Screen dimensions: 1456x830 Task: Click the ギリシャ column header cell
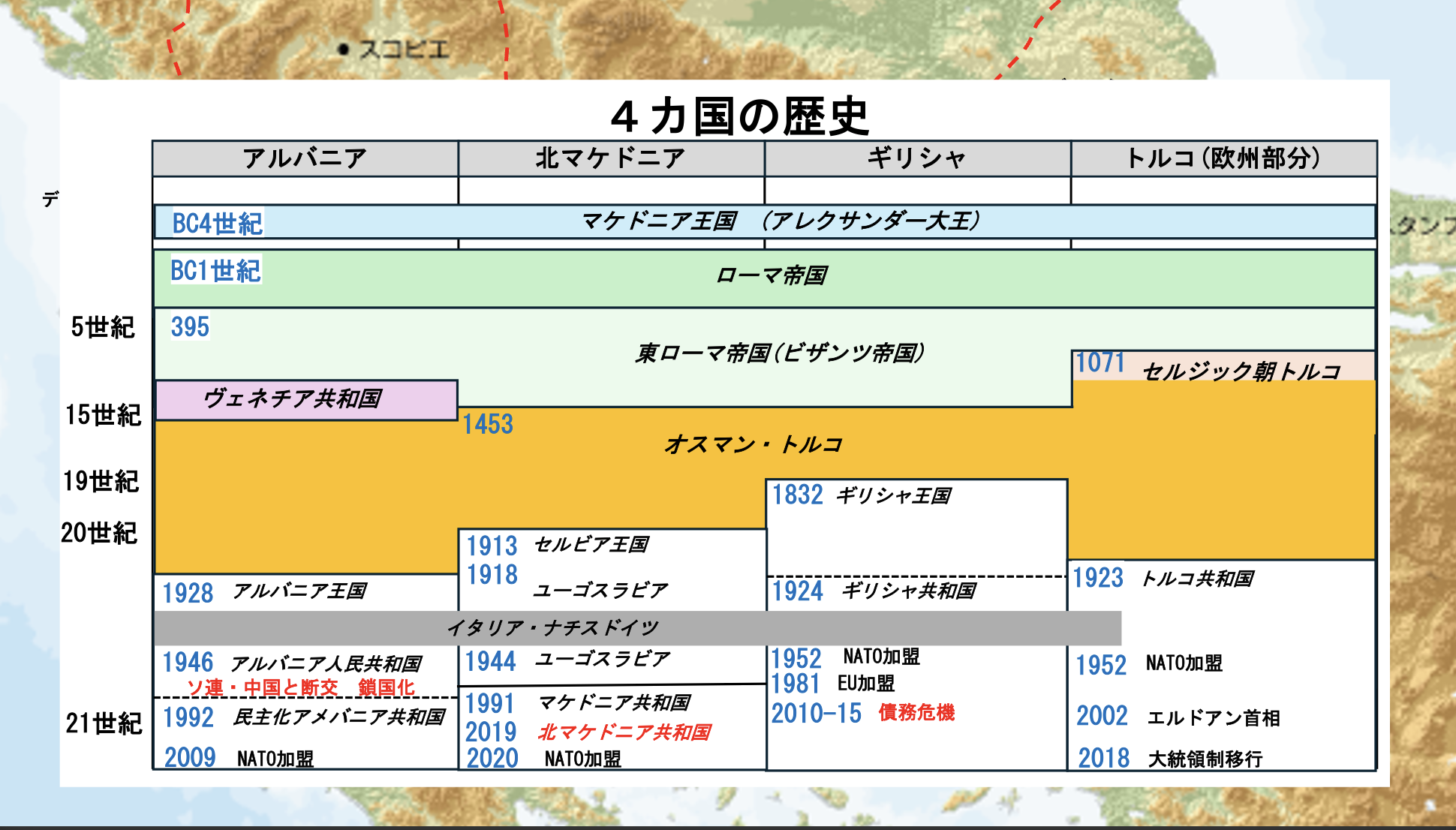[916, 158]
